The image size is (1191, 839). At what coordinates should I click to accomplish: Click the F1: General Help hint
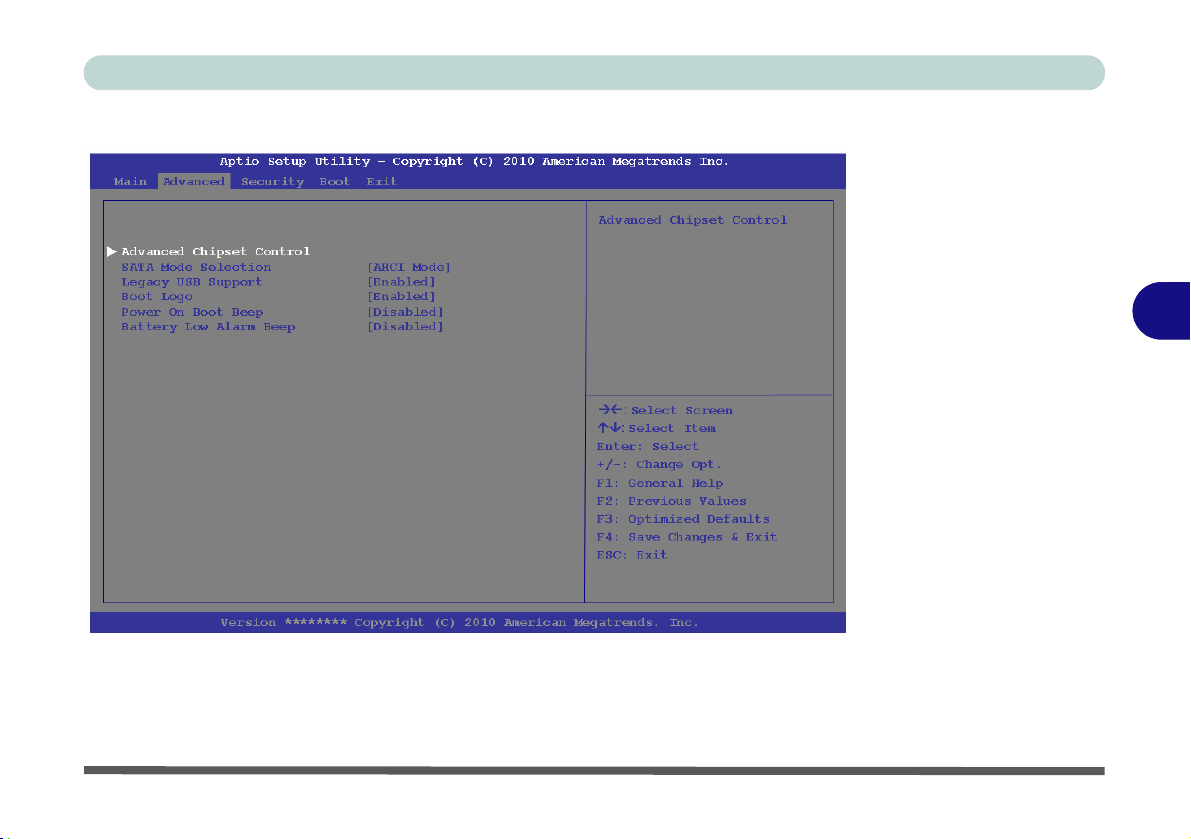659,483
